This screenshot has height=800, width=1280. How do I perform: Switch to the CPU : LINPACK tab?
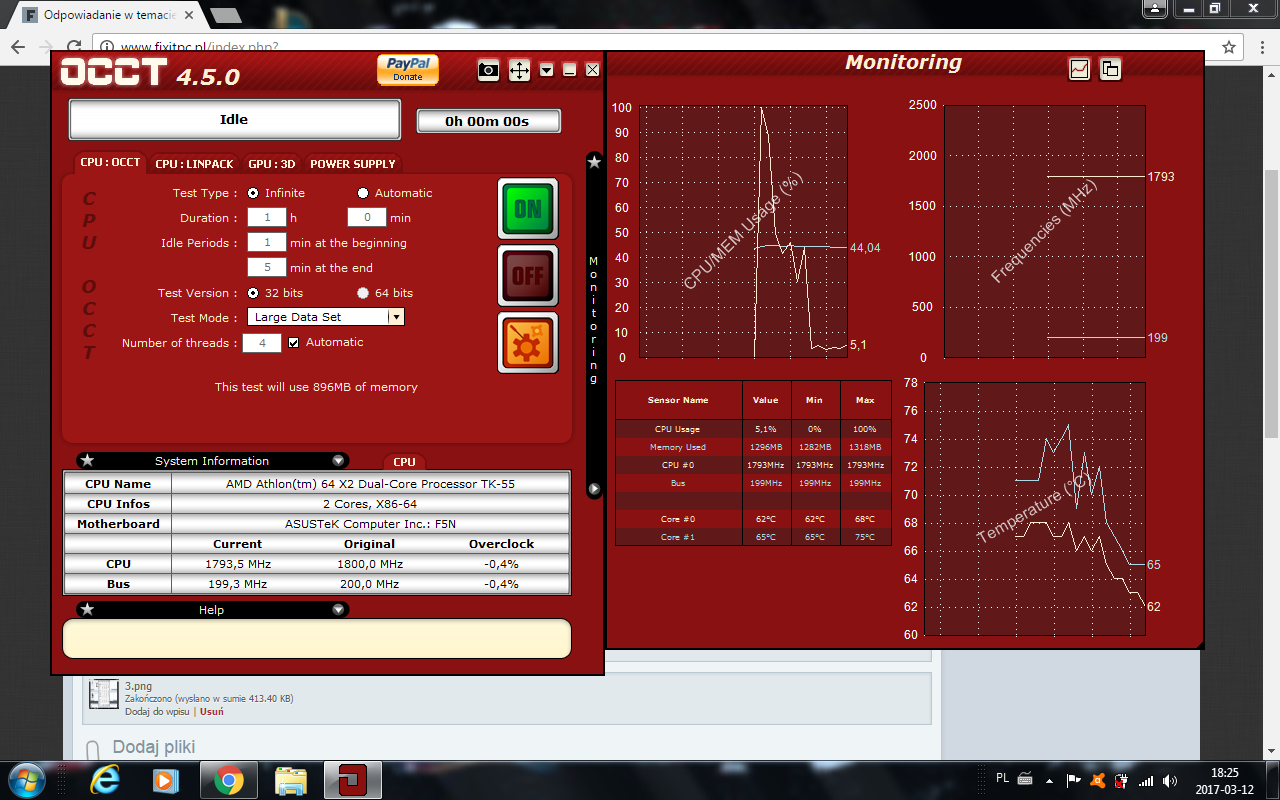click(194, 163)
